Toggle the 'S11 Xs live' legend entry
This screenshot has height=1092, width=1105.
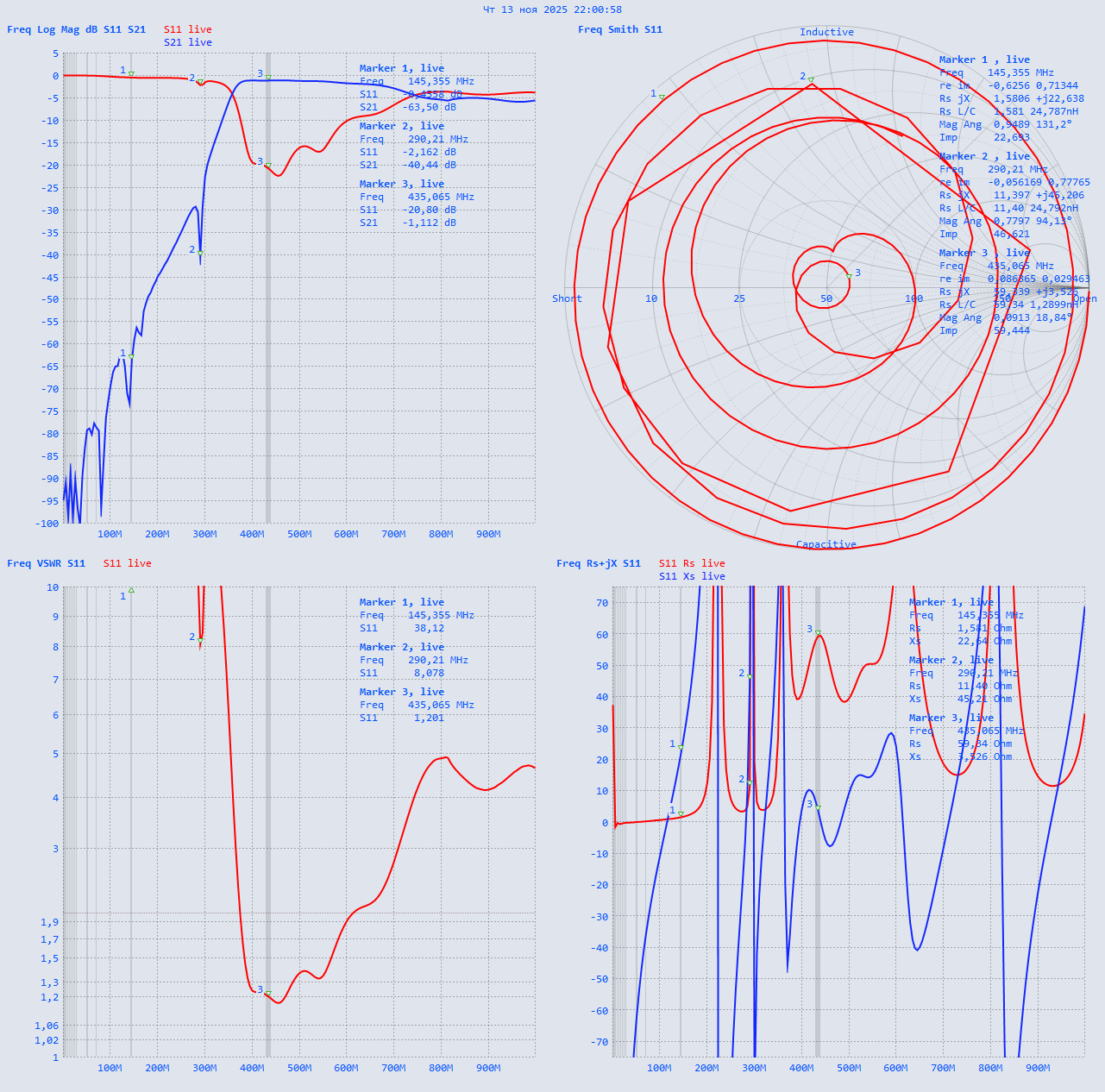pos(691,576)
